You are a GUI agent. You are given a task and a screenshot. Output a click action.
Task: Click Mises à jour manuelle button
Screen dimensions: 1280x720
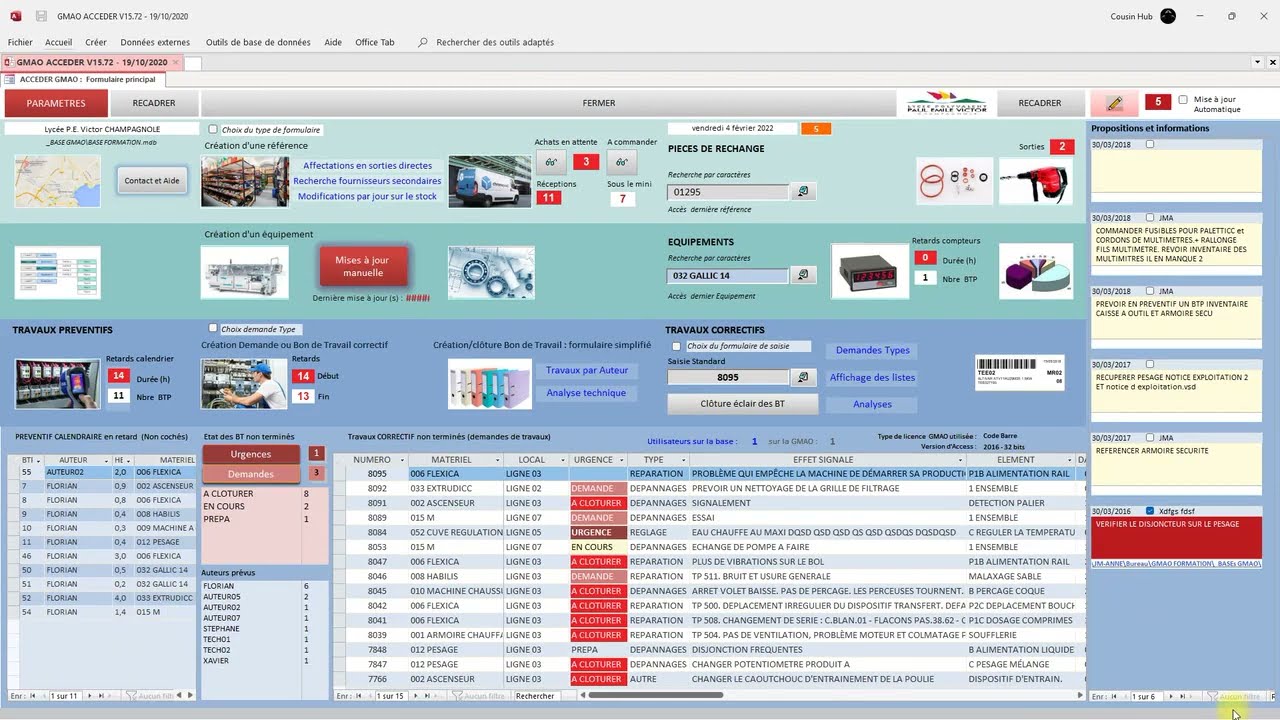[363, 266]
